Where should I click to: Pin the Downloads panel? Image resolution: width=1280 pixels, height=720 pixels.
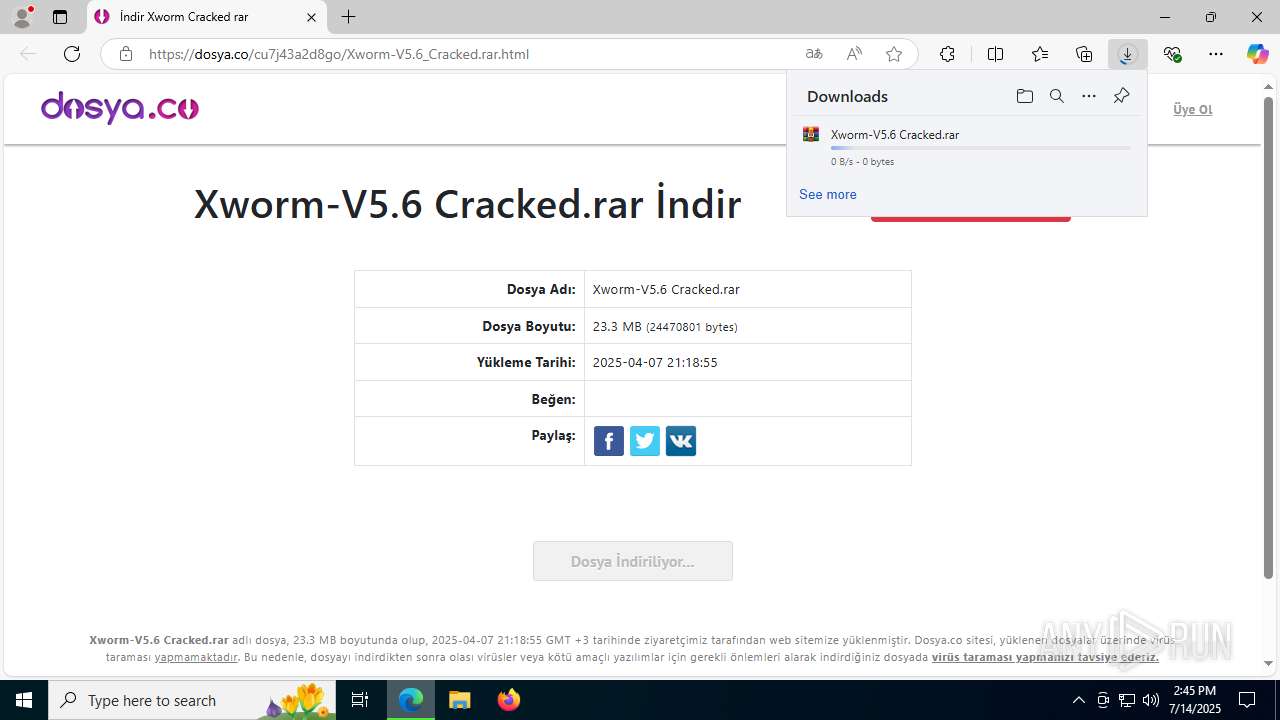(1121, 96)
